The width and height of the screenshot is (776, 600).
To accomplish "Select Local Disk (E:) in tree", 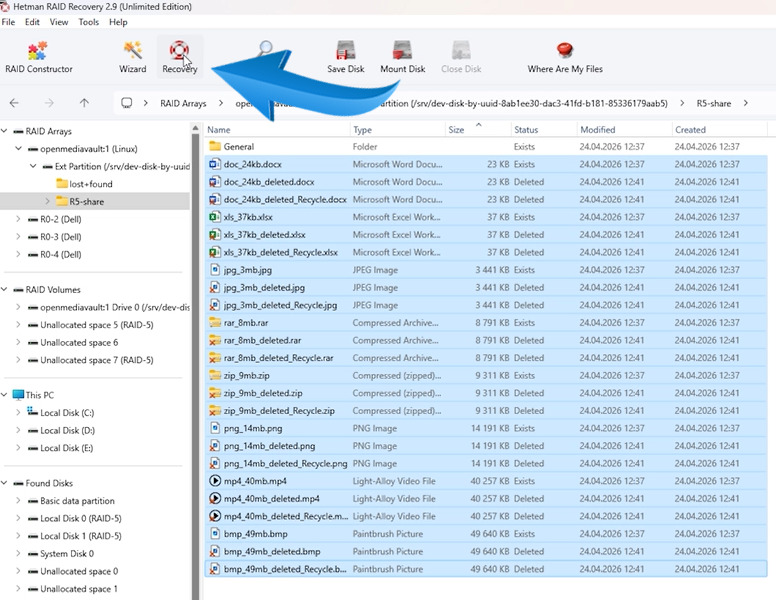I will (x=66, y=448).
